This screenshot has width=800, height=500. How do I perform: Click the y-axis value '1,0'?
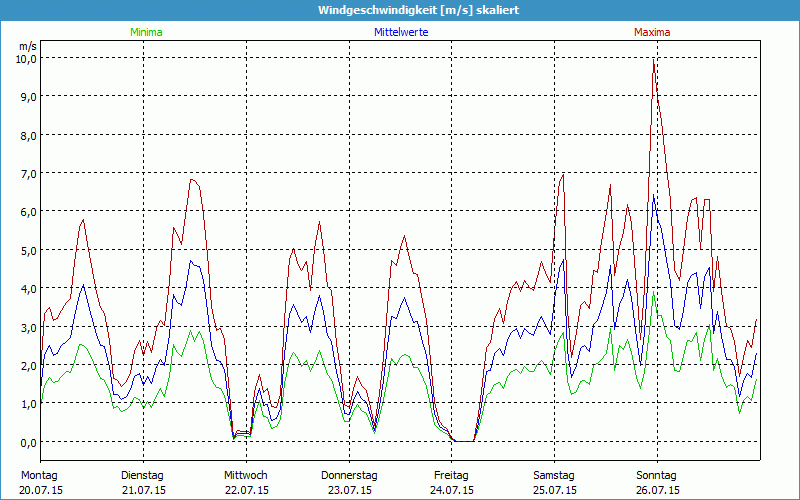click(x=28, y=404)
